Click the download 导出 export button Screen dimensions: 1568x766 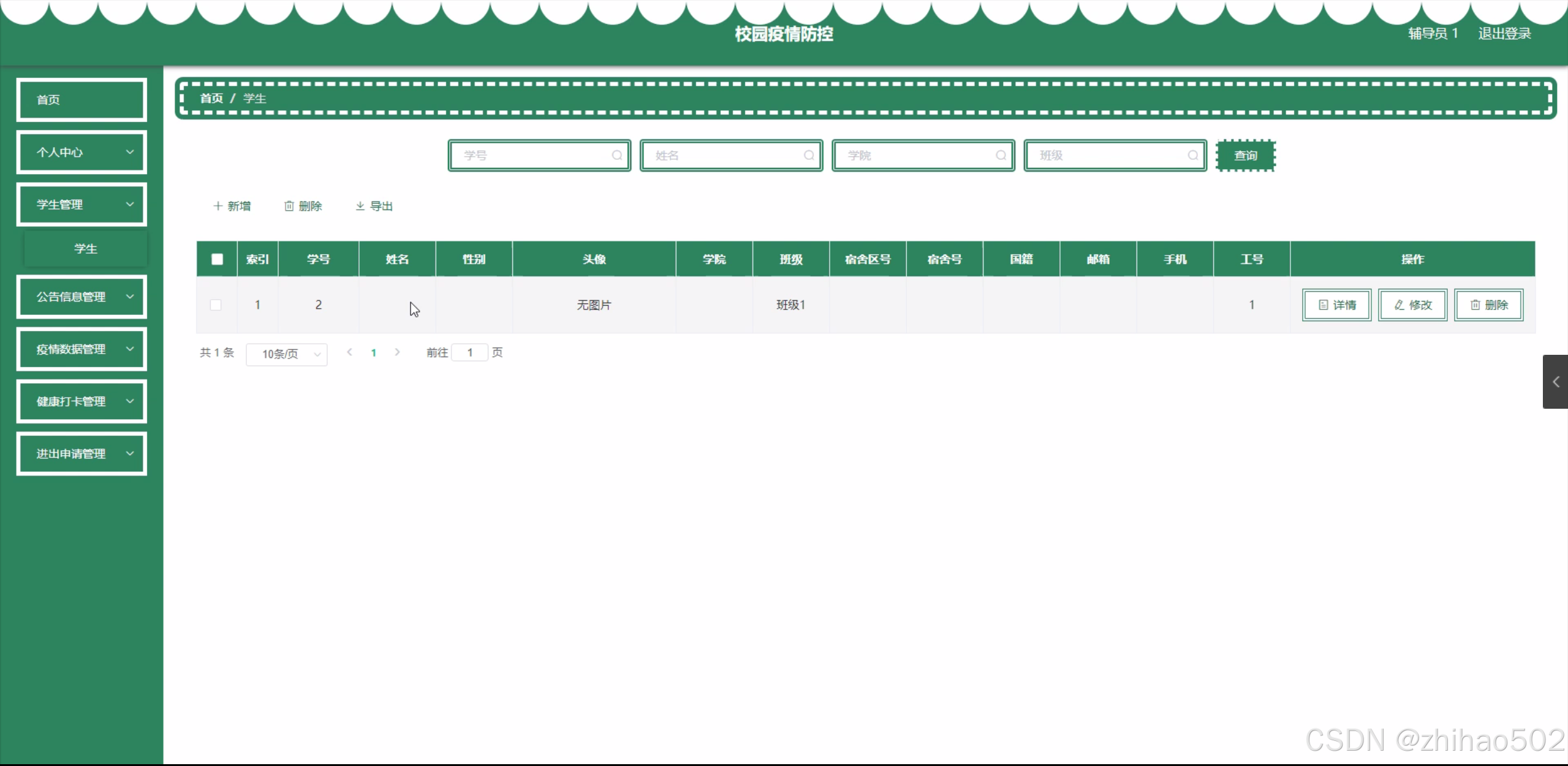[374, 206]
